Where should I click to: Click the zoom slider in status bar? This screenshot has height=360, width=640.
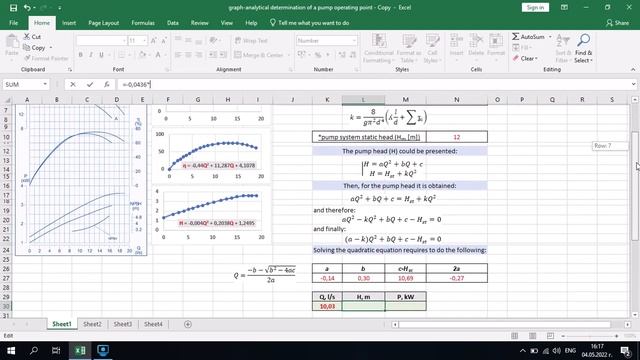pyautogui.click(x=590, y=336)
